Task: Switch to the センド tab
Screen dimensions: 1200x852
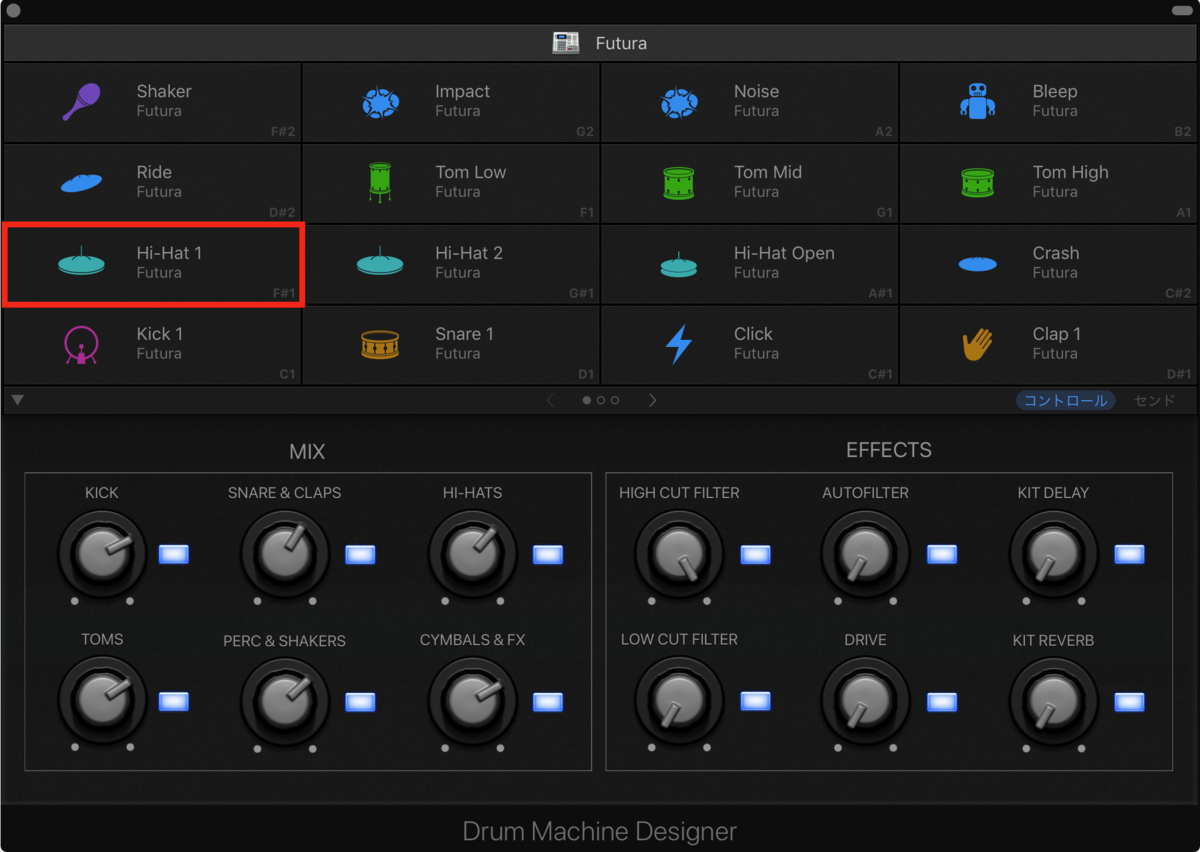Action: [1154, 400]
